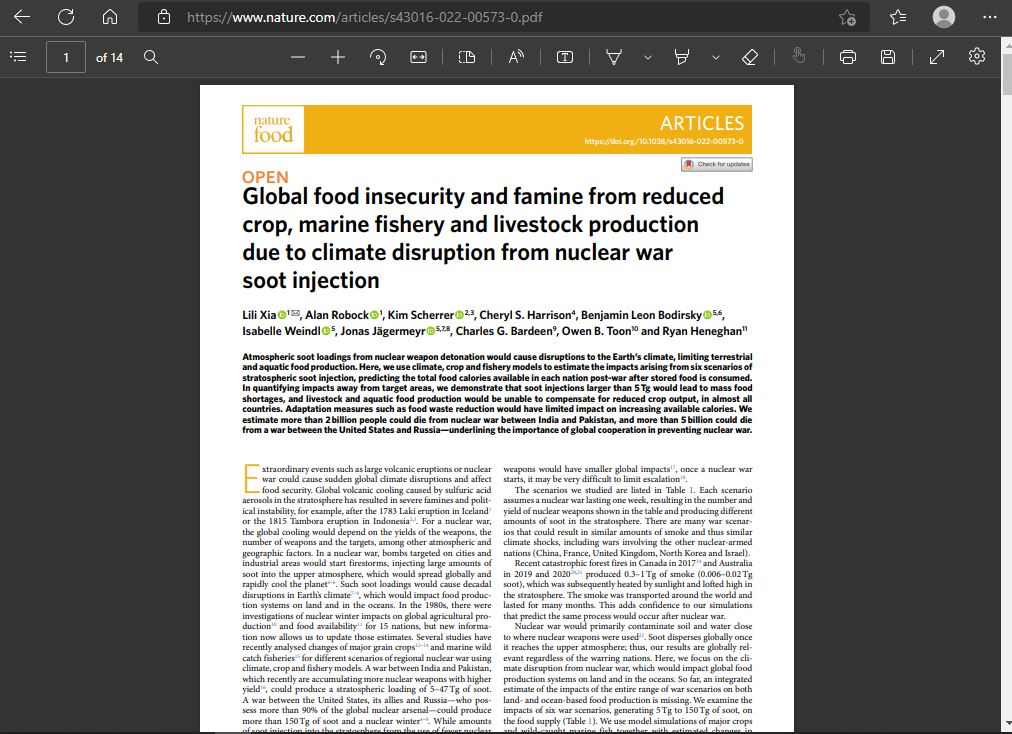This screenshot has width=1012, height=734.
Task: Open Benjamin Leon Bodirsky's ORCID icon
Action: 707,315
